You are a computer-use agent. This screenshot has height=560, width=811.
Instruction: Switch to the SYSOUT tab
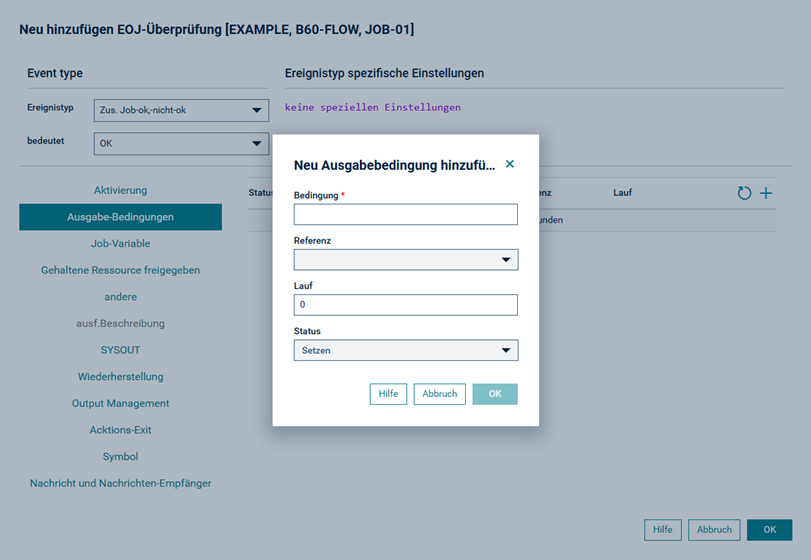click(x=121, y=350)
